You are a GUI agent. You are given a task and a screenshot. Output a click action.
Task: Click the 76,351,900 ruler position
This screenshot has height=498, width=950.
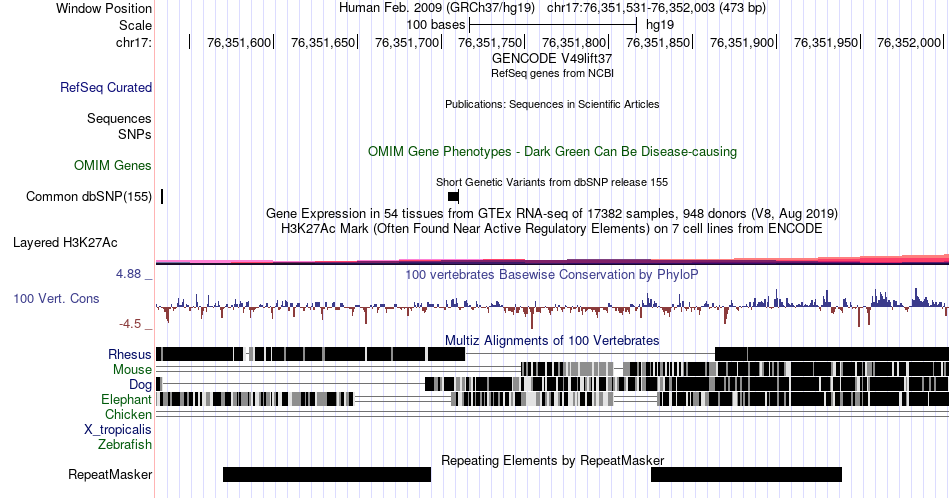click(x=742, y=42)
